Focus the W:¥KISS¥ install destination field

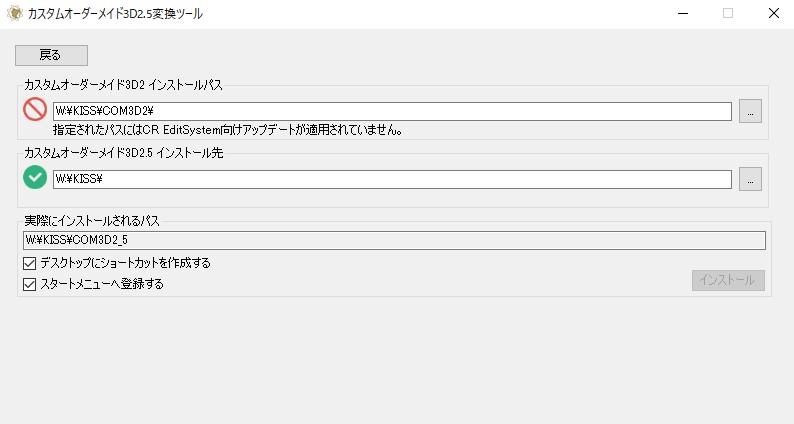pyautogui.click(x=392, y=179)
